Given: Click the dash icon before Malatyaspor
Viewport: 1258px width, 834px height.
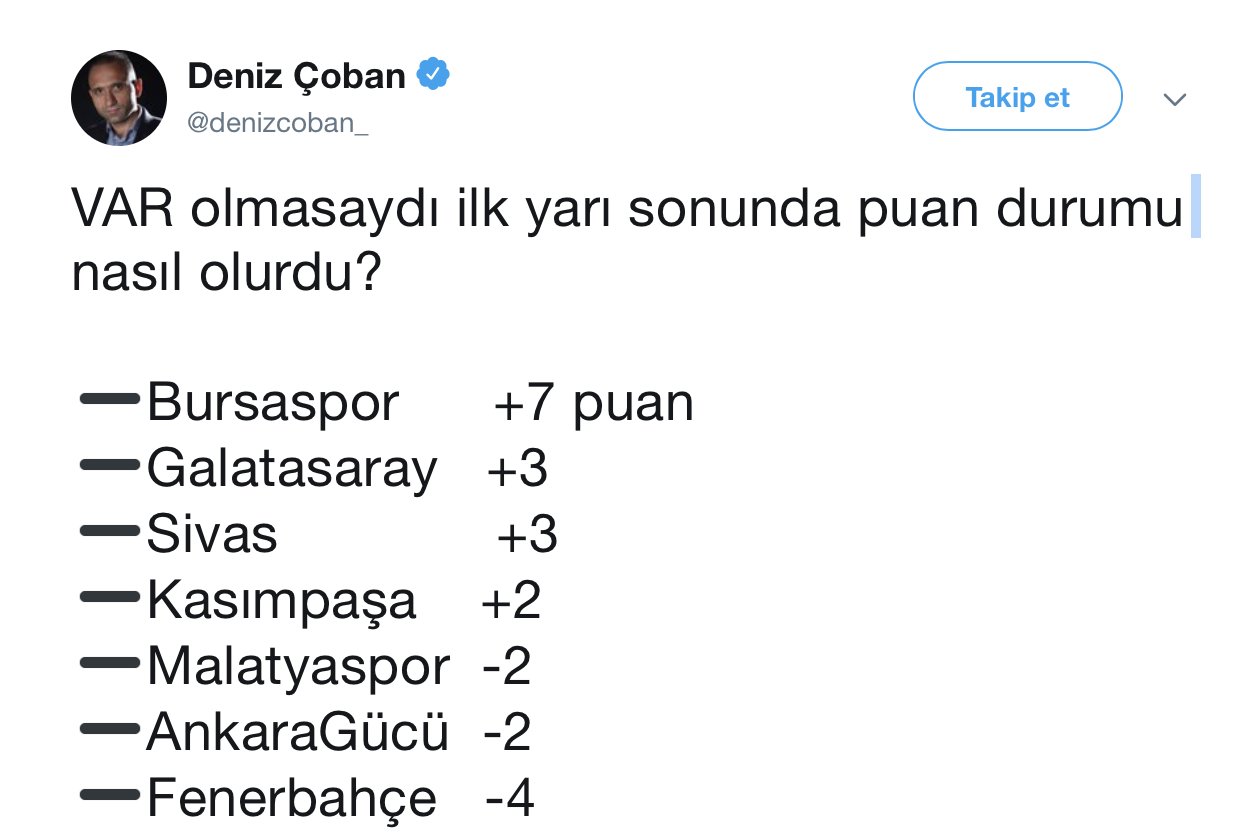Looking at the screenshot, I should (x=108, y=663).
